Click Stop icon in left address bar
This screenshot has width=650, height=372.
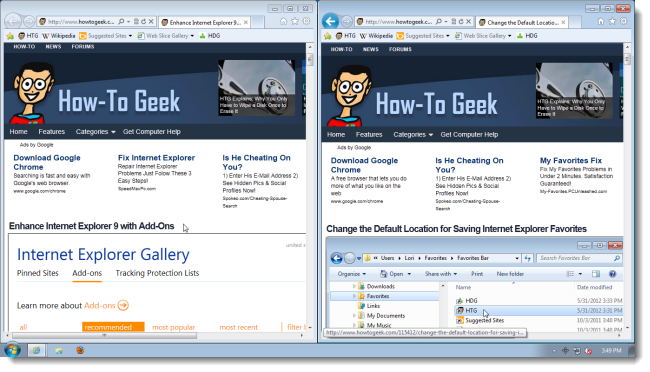(x=151, y=22)
